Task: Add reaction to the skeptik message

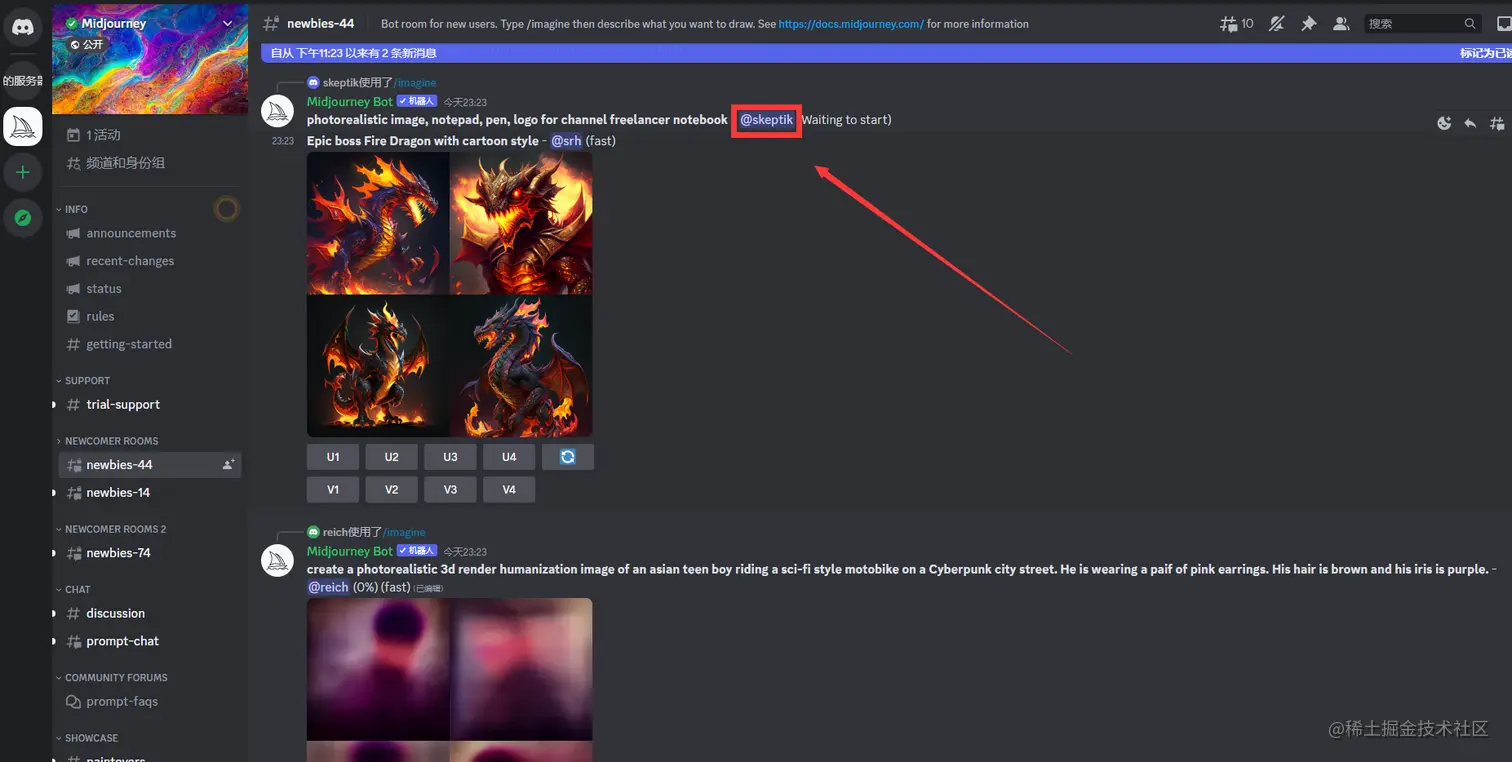Action: [x=1444, y=123]
